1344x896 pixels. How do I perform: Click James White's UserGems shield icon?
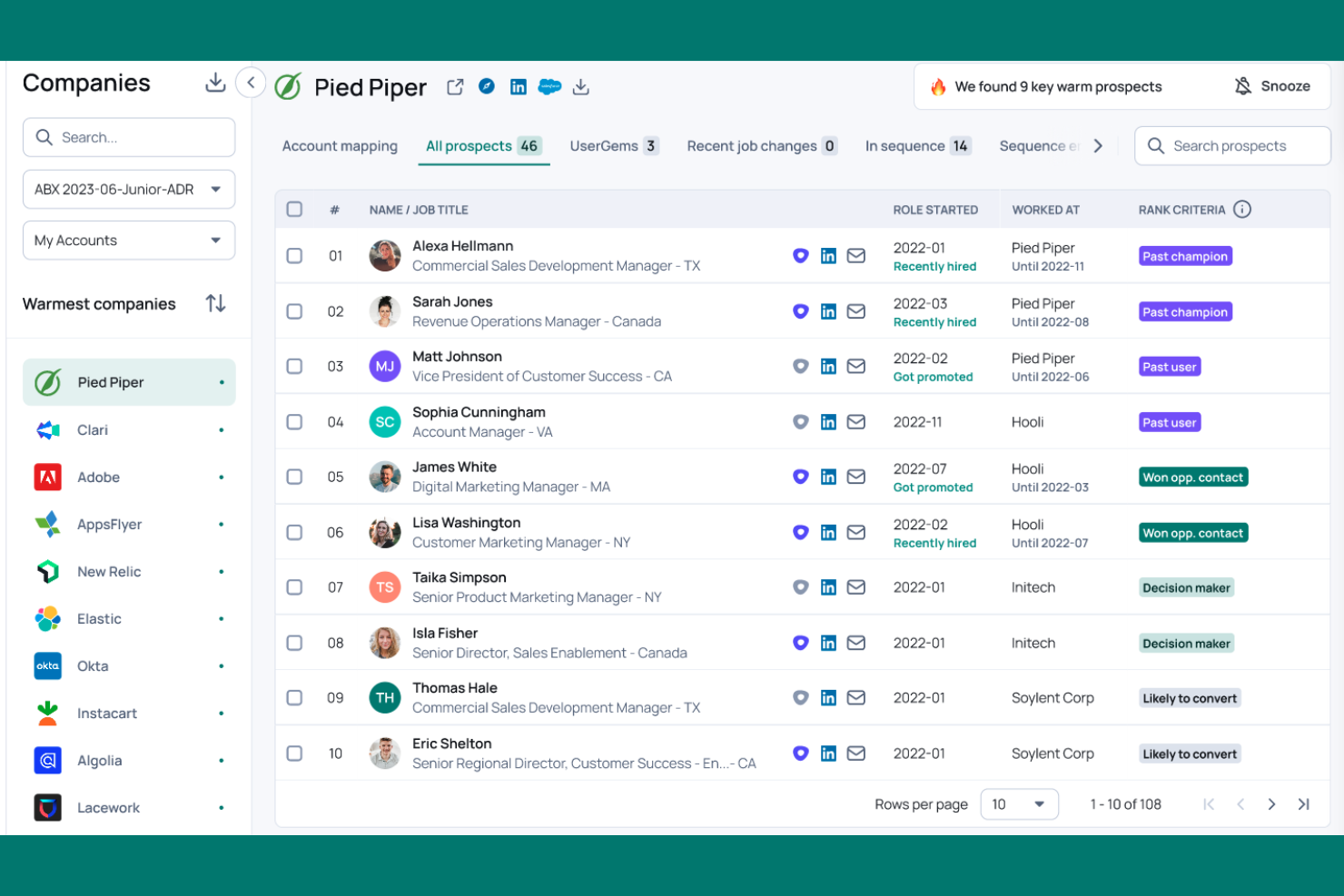(x=800, y=477)
